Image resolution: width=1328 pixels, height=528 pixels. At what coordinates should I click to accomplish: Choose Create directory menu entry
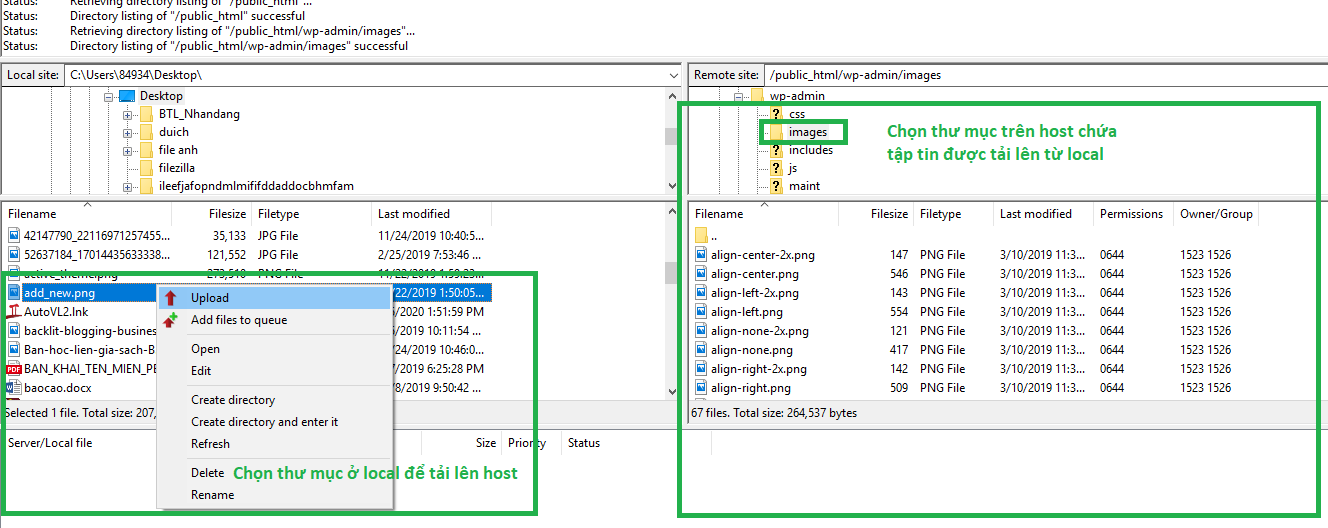pyautogui.click(x=275, y=400)
